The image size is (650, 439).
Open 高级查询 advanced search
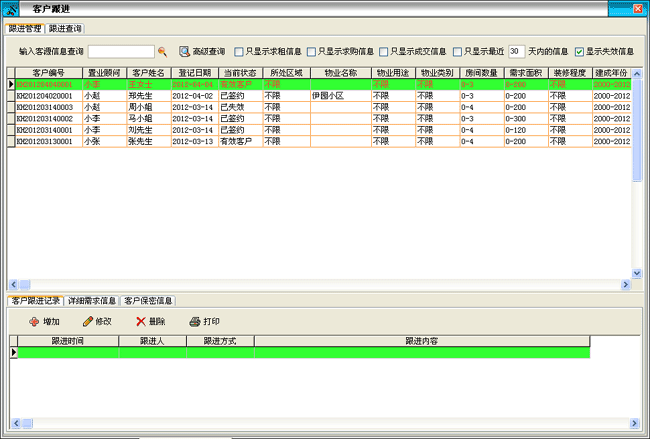pyautogui.click(x=184, y=51)
